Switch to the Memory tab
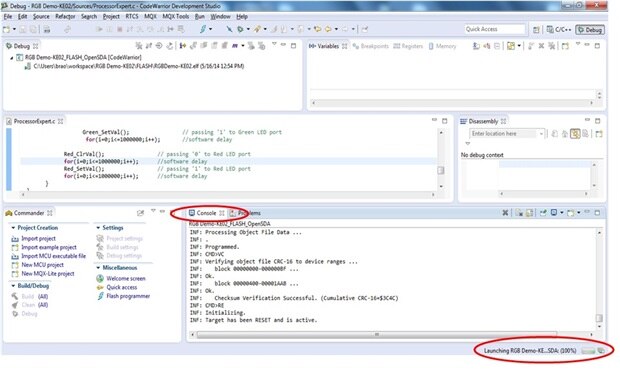This screenshot has width=620, height=371. coord(442,46)
